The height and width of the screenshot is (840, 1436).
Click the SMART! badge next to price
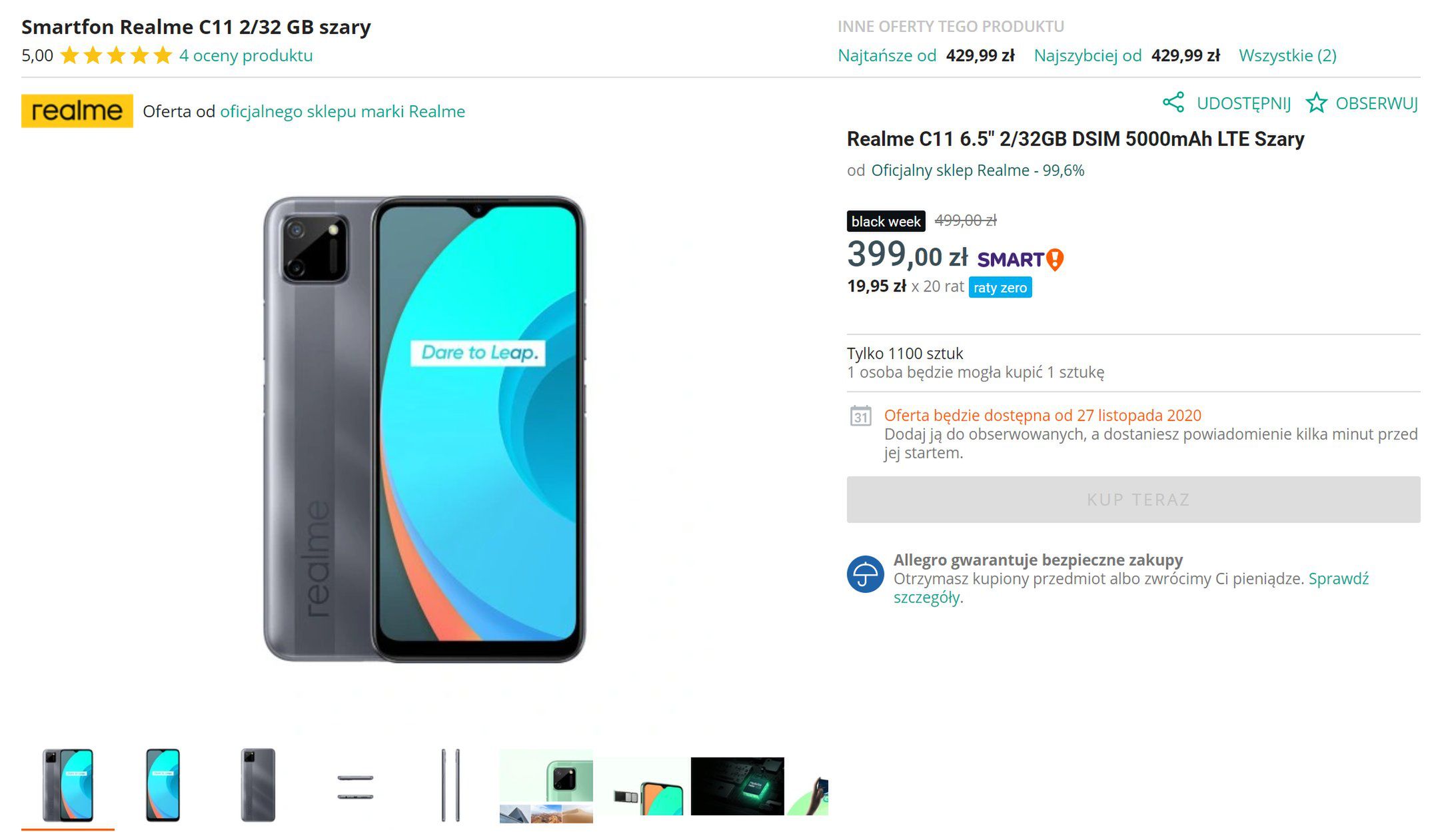(x=1020, y=259)
